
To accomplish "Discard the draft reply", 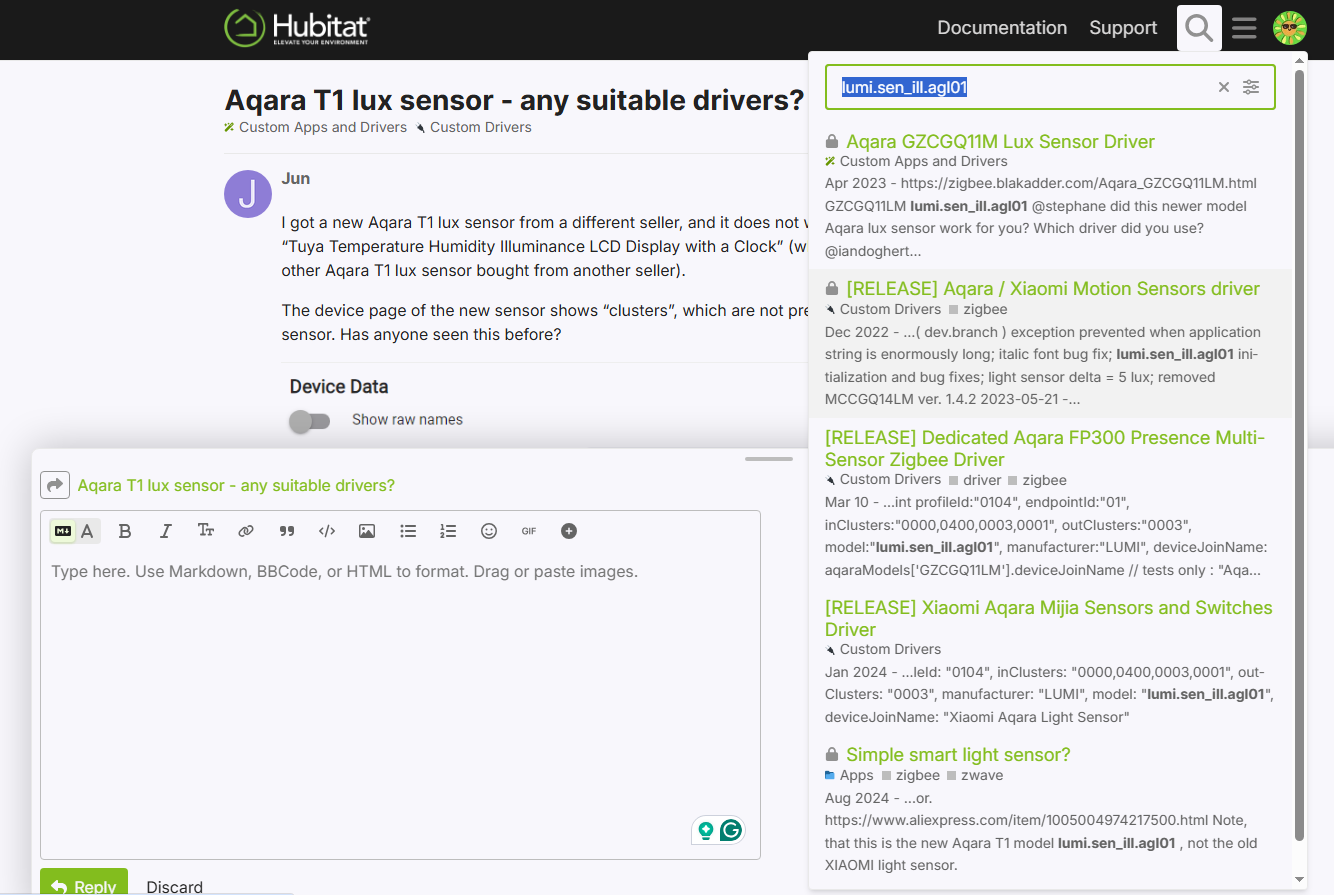I will [x=174, y=886].
